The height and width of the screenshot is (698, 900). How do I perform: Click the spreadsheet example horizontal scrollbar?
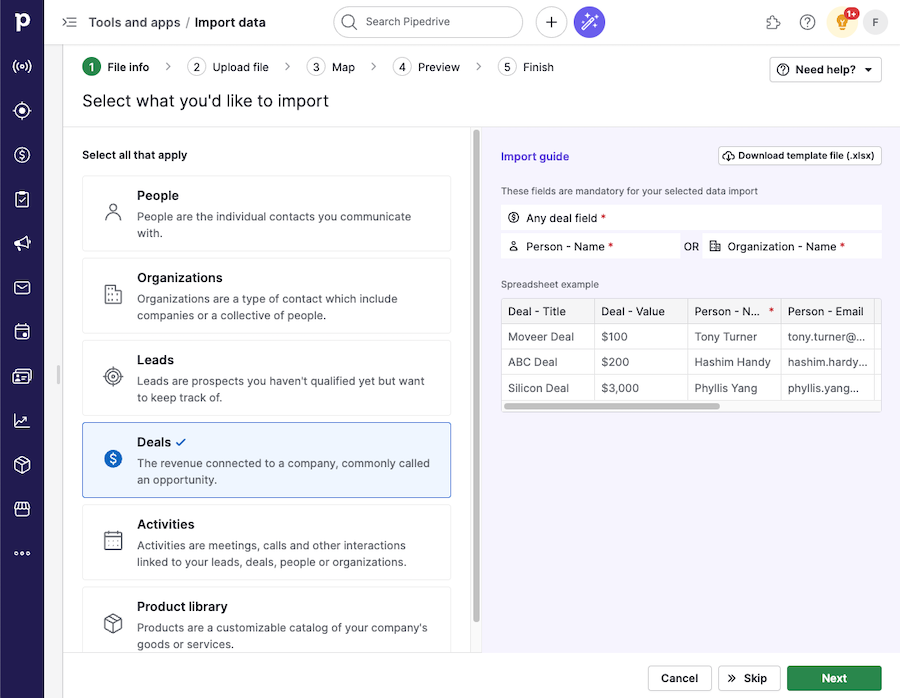click(x=611, y=406)
